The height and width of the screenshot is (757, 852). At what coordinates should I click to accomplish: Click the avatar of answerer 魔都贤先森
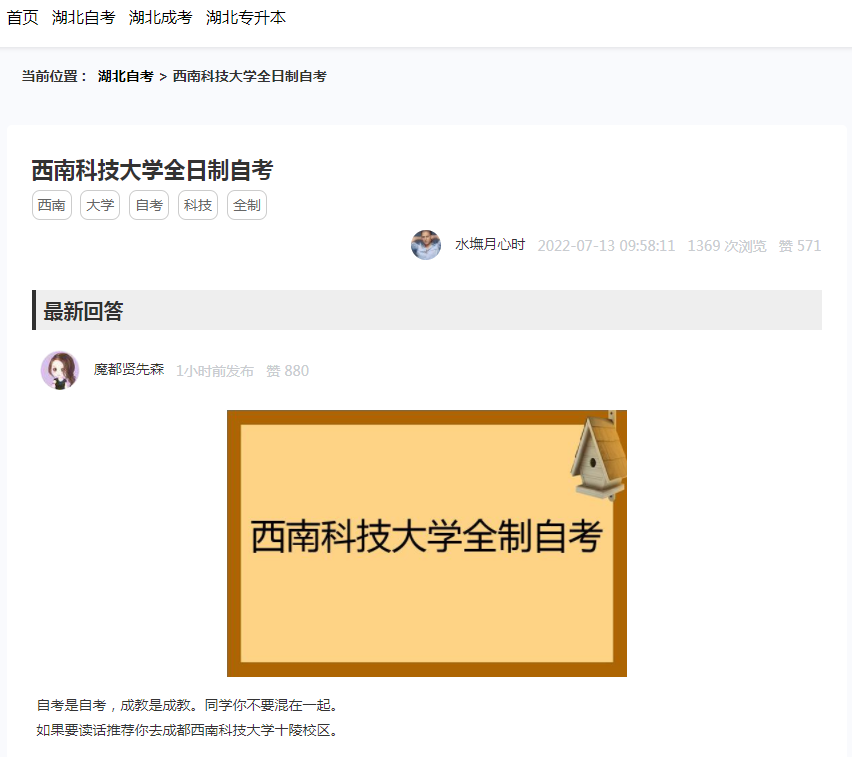(x=60, y=370)
